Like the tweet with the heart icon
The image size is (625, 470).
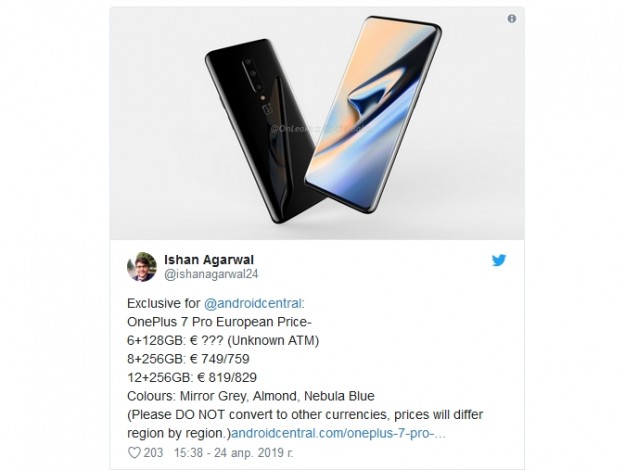pyautogui.click(x=134, y=452)
